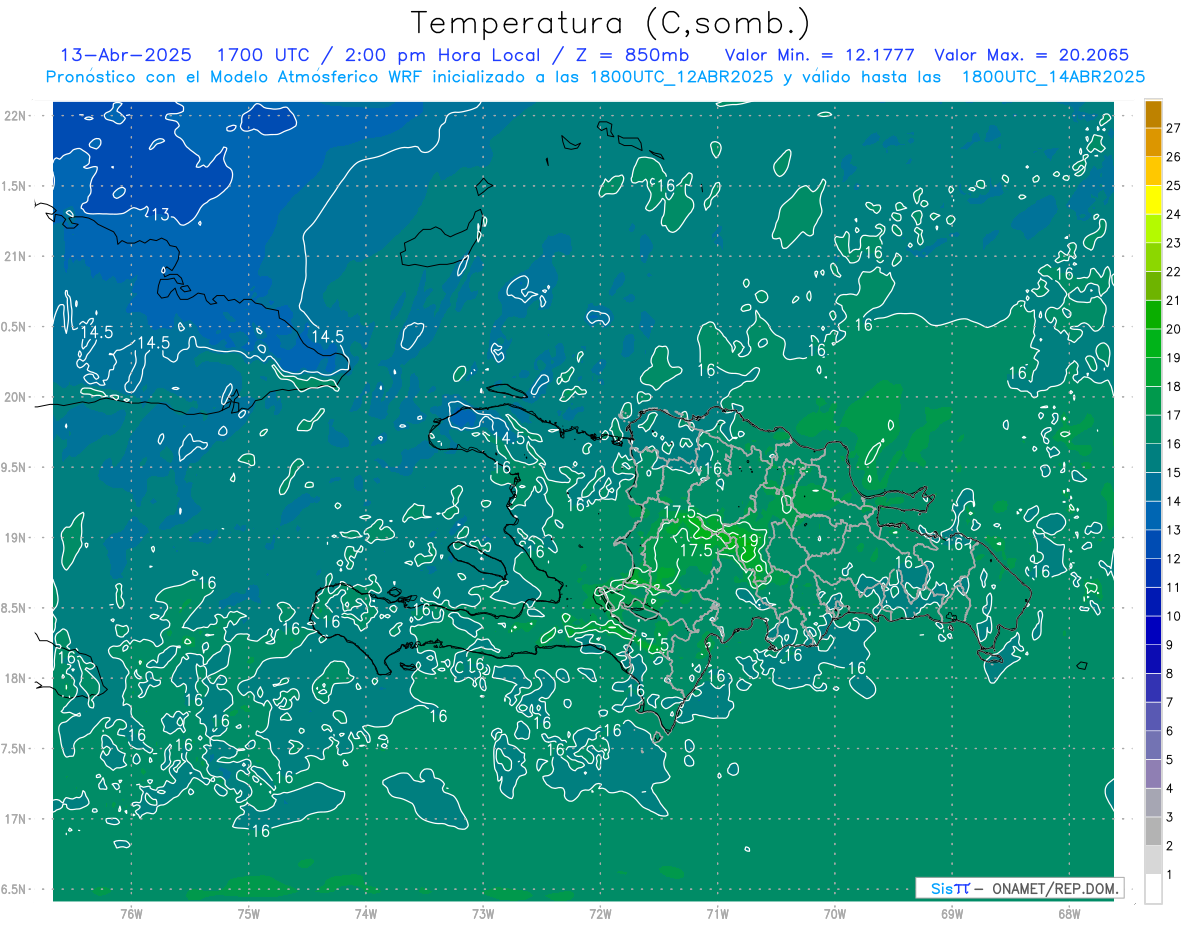
Task: Click the '17N' latitude axis label
Action: [16, 819]
